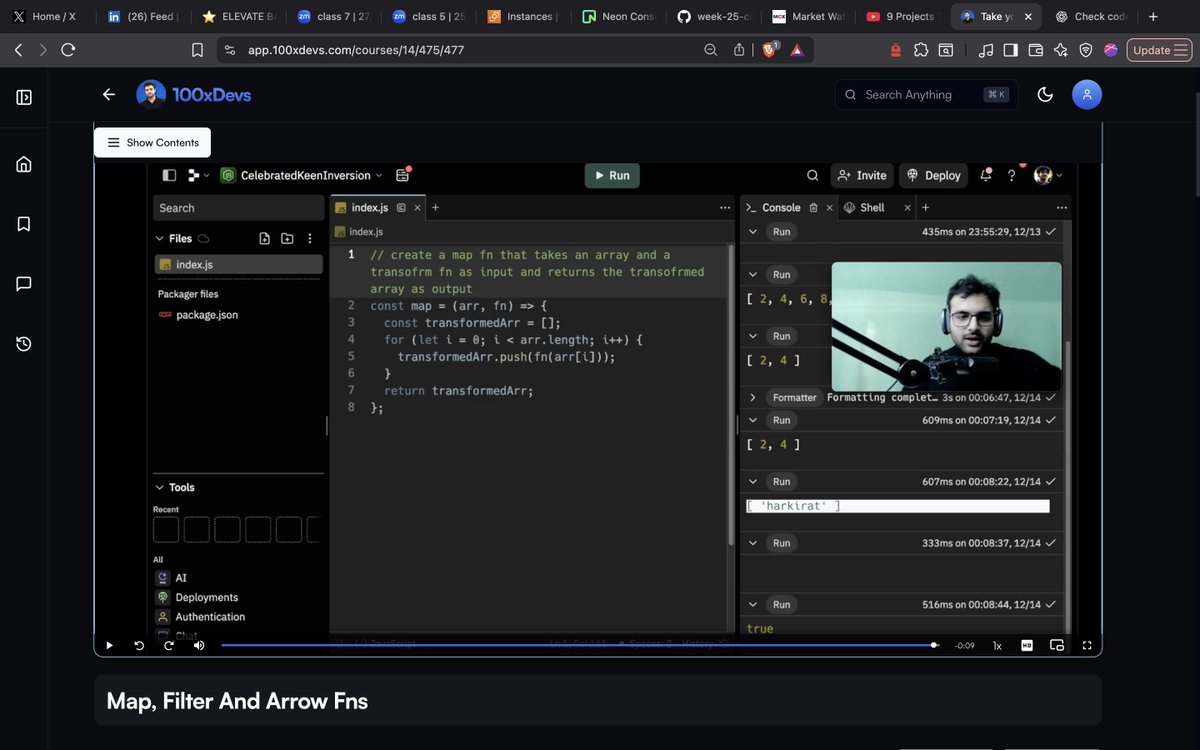The height and width of the screenshot is (750, 1200).
Task: Create a new folder with the new-folder icon
Action: [x=287, y=239]
